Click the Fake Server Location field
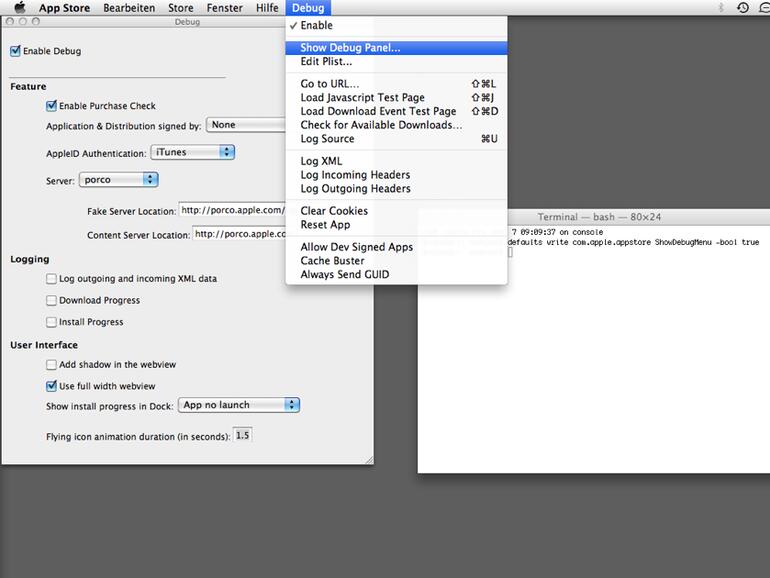The image size is (770, 578). point(232,210)
